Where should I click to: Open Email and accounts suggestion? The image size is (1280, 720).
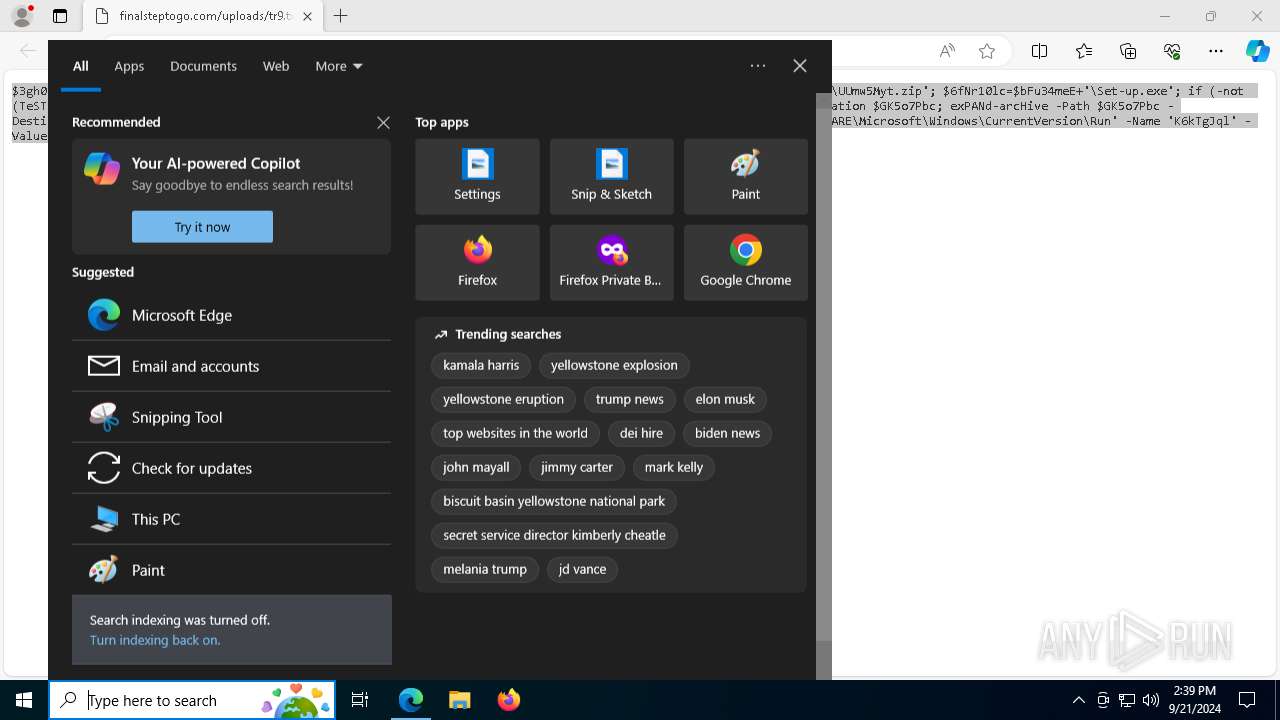pyautogui.click(x=231, y=366)
